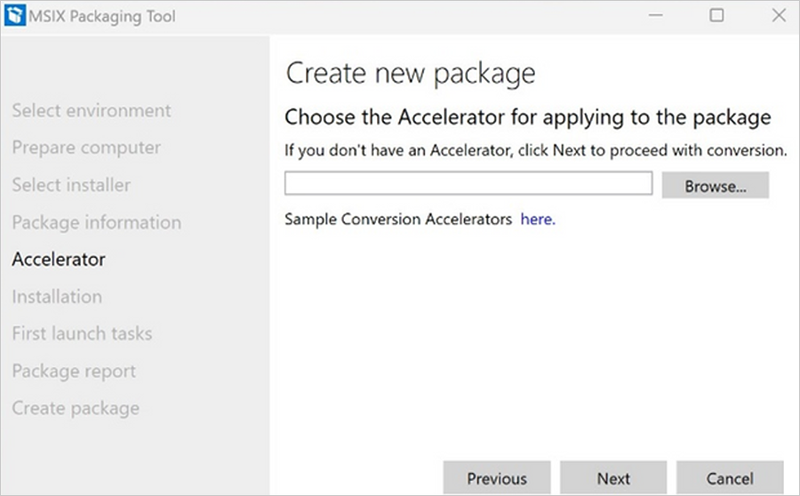800x496 pixels.
Task: Open the Sample Conversion Accelerators here link
Action: coord(538,219)
